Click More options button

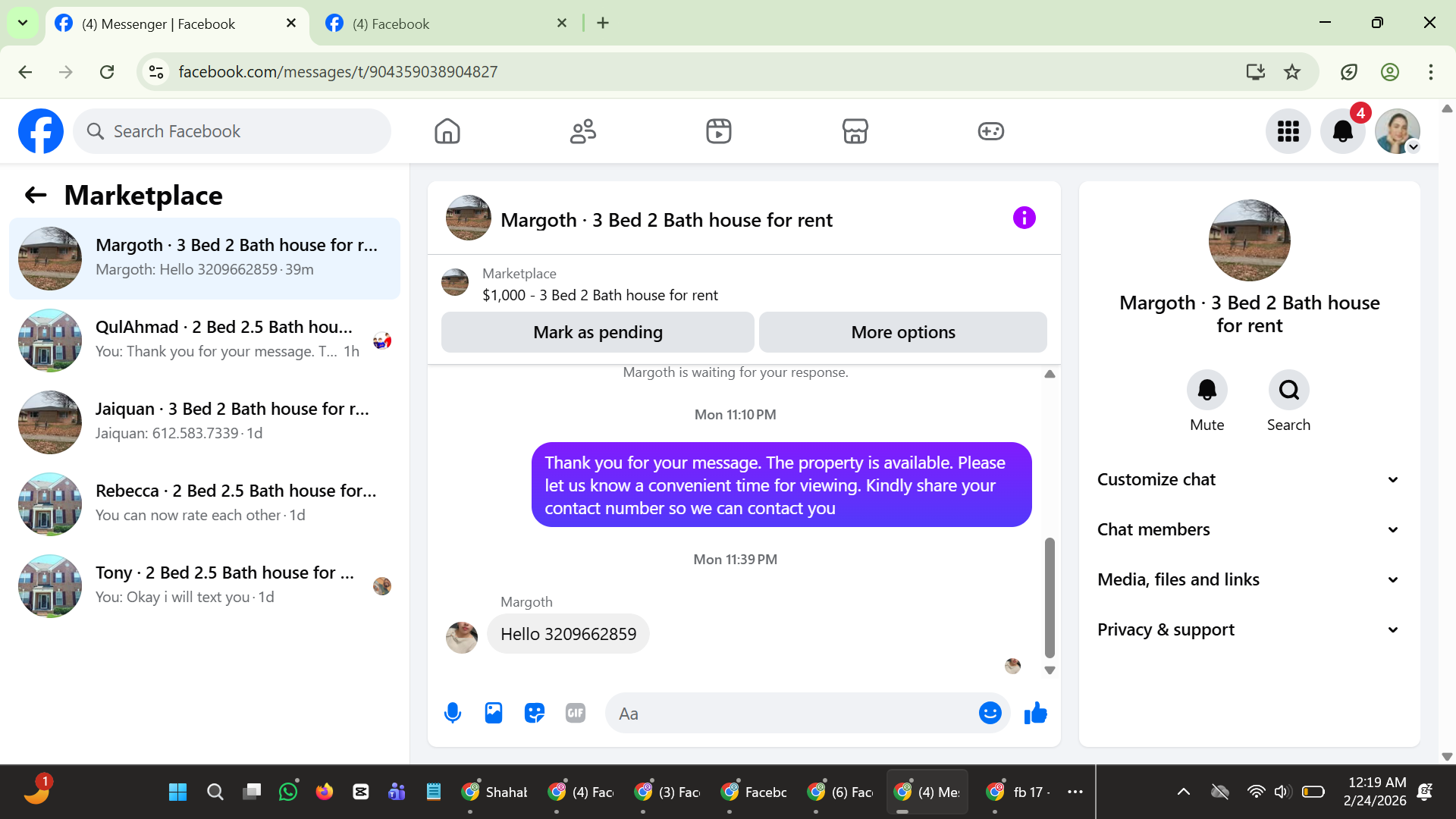click(x=902, y=332)
